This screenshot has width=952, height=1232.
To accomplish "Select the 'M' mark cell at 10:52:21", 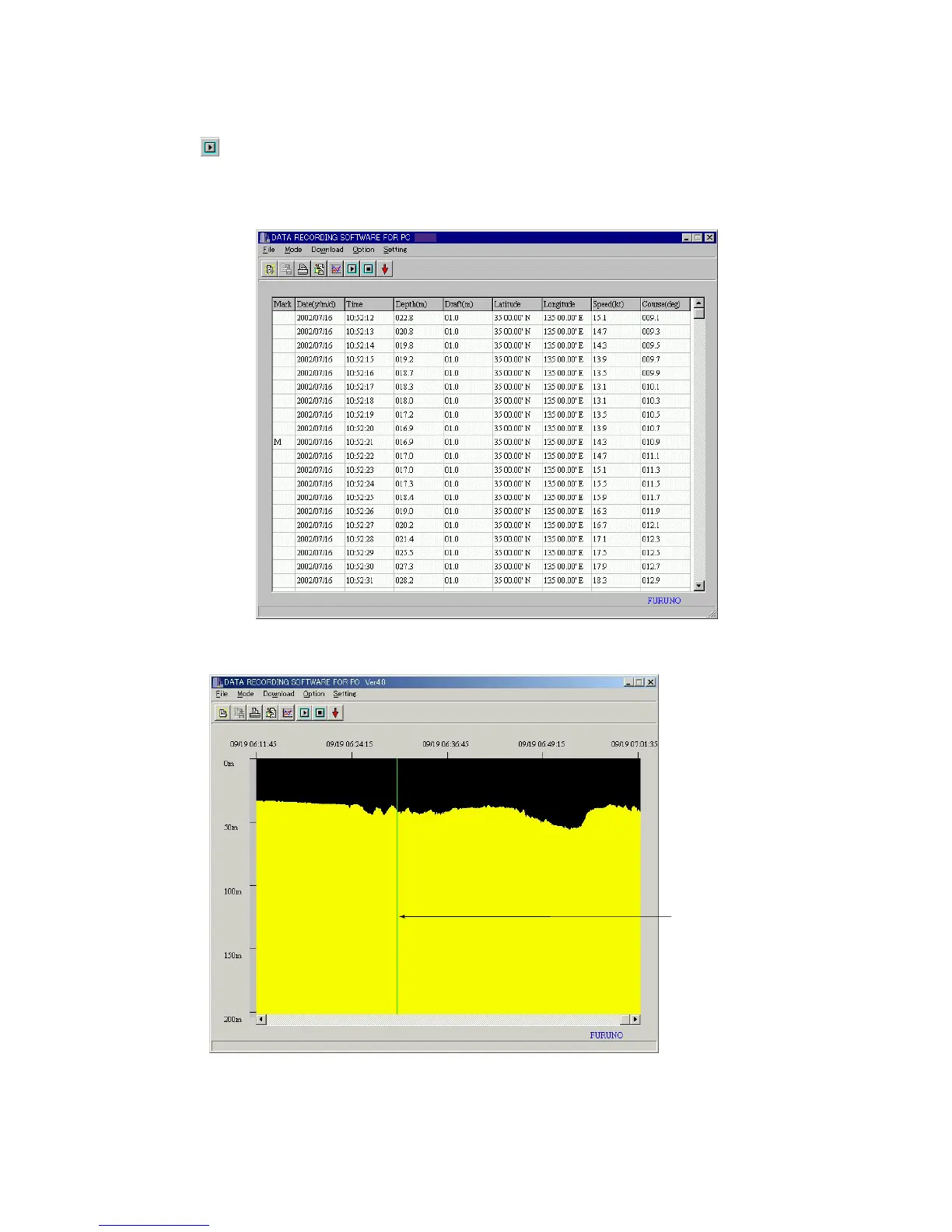I will (283, 442).
